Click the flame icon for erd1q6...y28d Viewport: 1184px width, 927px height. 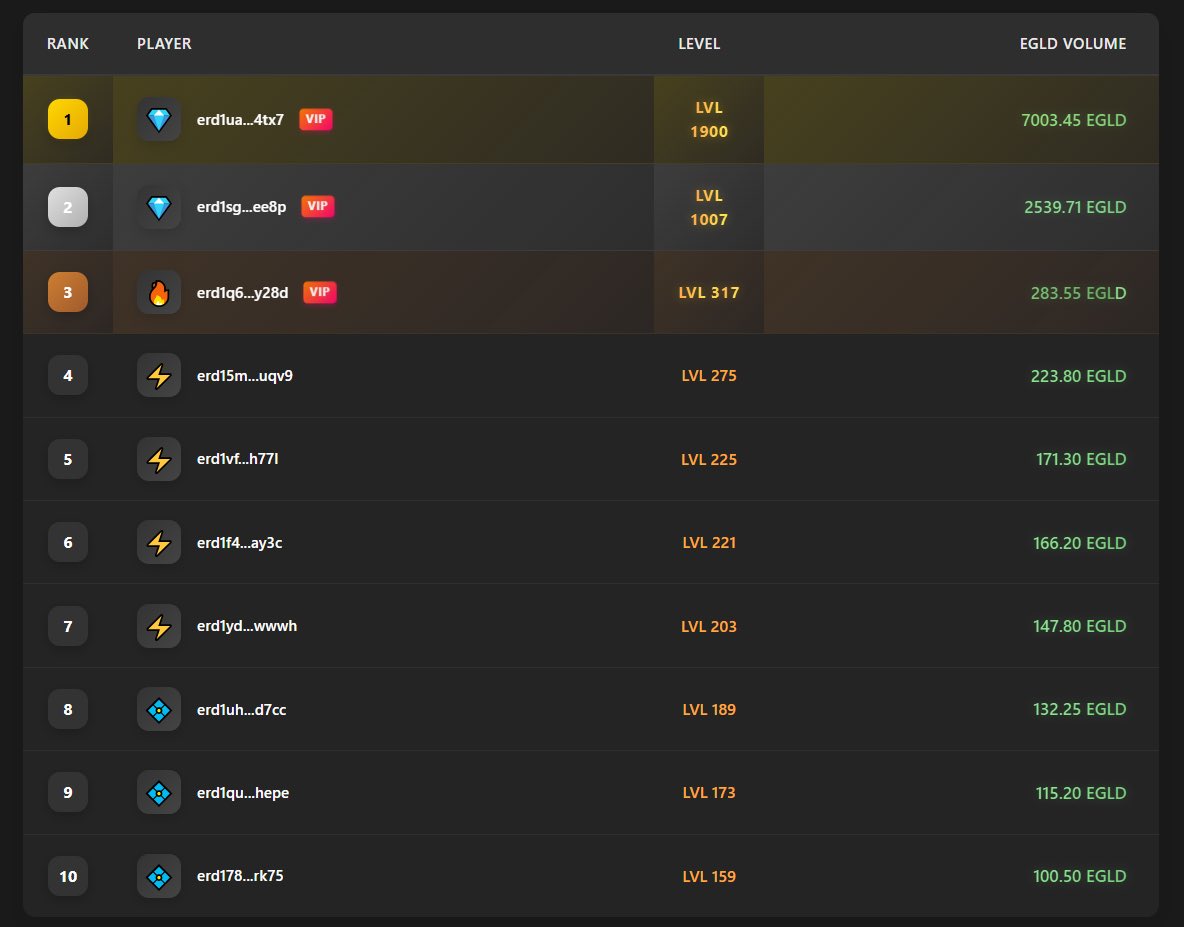click(159, 293)
